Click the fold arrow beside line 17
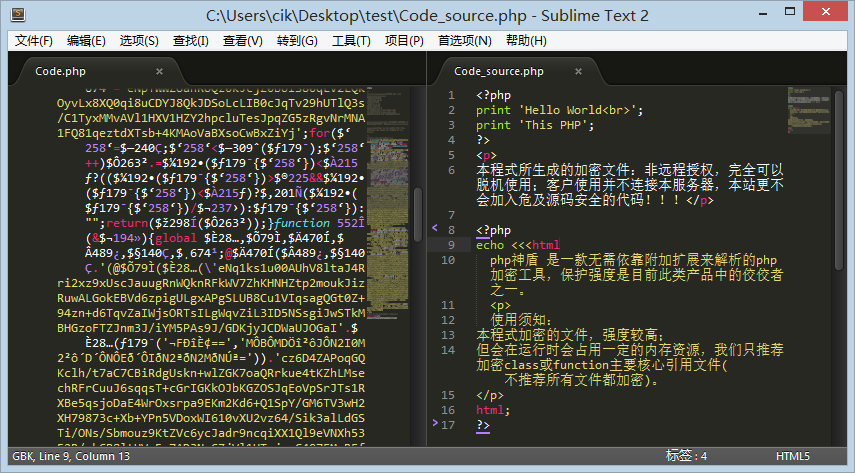Screen dimensions: 855x473 pyautogui.click(x=435, y=423)
